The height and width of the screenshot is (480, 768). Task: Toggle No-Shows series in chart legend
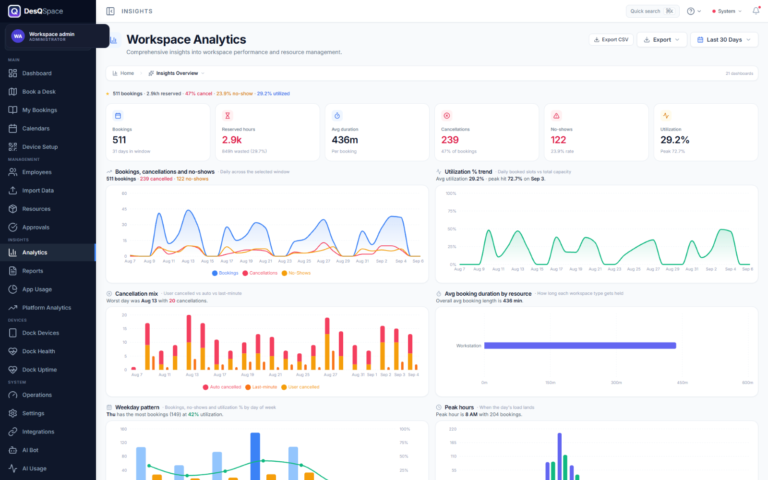point(296,273)
